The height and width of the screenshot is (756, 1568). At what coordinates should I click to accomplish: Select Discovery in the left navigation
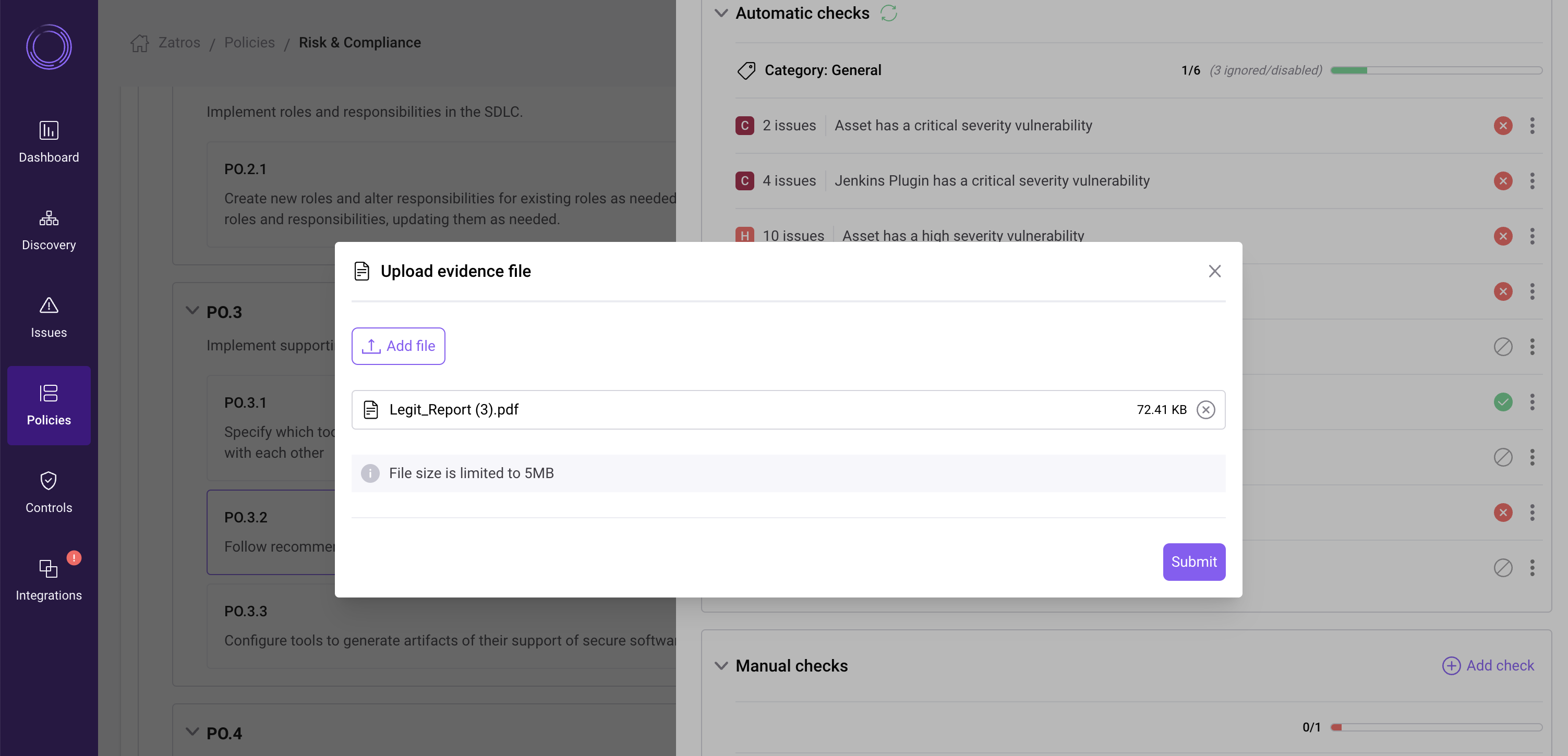(49, 229)
